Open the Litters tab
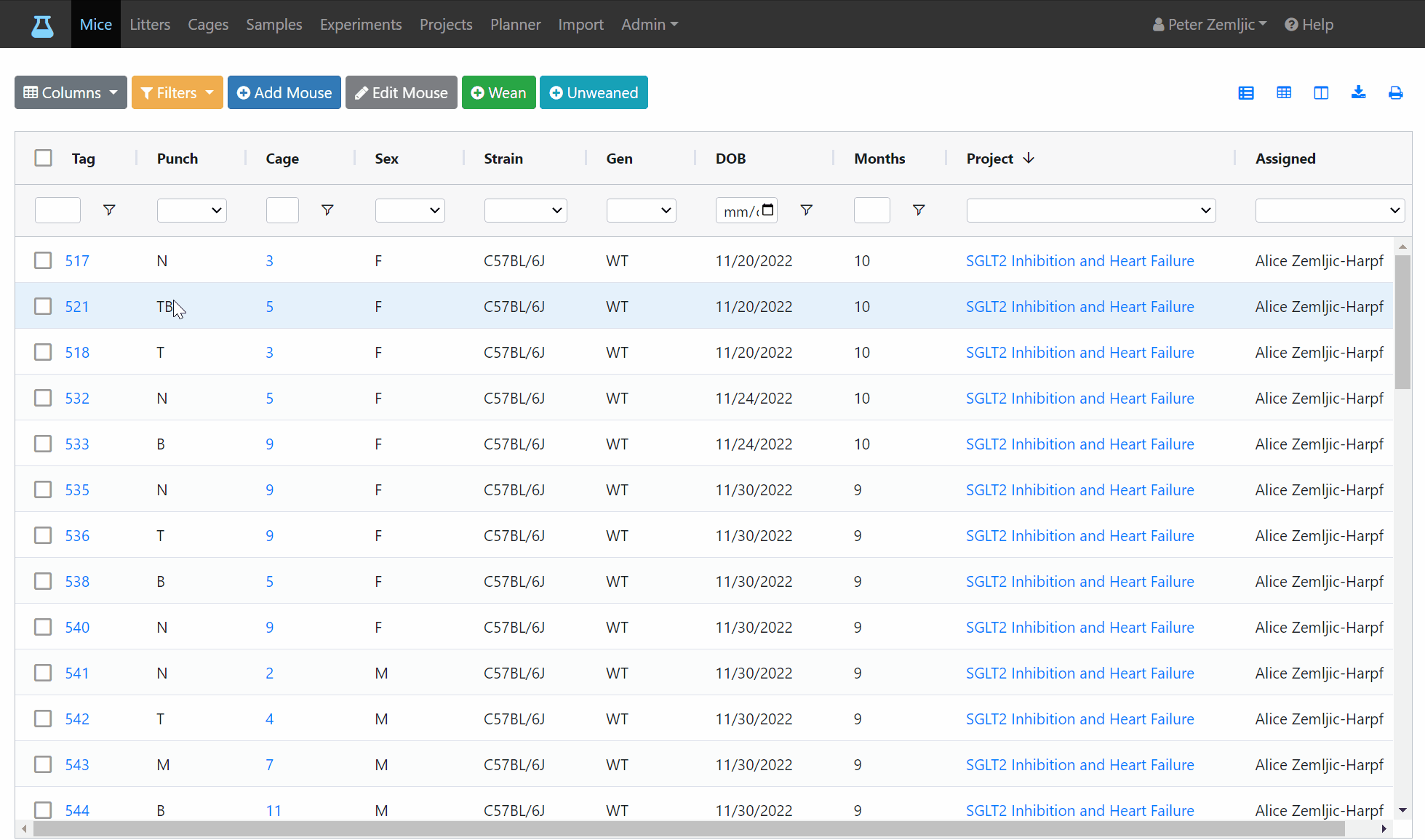Viewport: 1425px width, 840px height. point(150,25)
